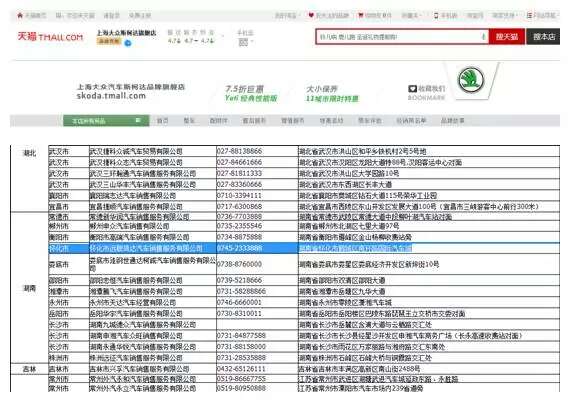Click the bookmark heart icon beside 收藏我们
Viewport: 570px width, 402px height.
tap(412, 89)
